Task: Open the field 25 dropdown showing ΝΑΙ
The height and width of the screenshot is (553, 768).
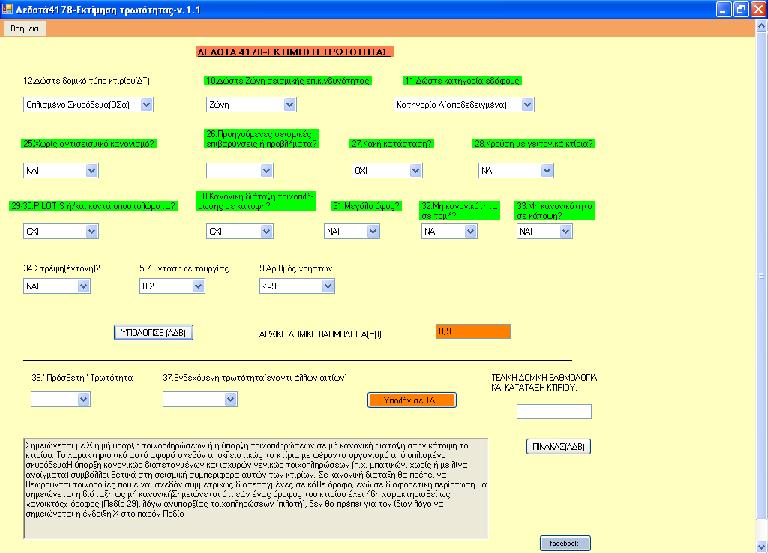Action: pyautogui.click(x=91, y=171)
